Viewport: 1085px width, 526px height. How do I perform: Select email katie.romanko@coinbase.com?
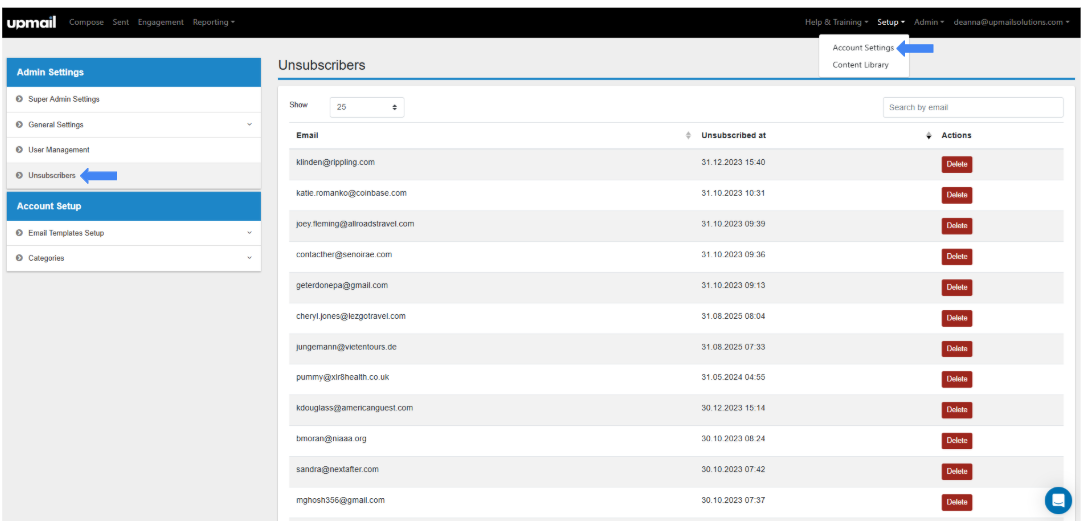pos(351,193)
